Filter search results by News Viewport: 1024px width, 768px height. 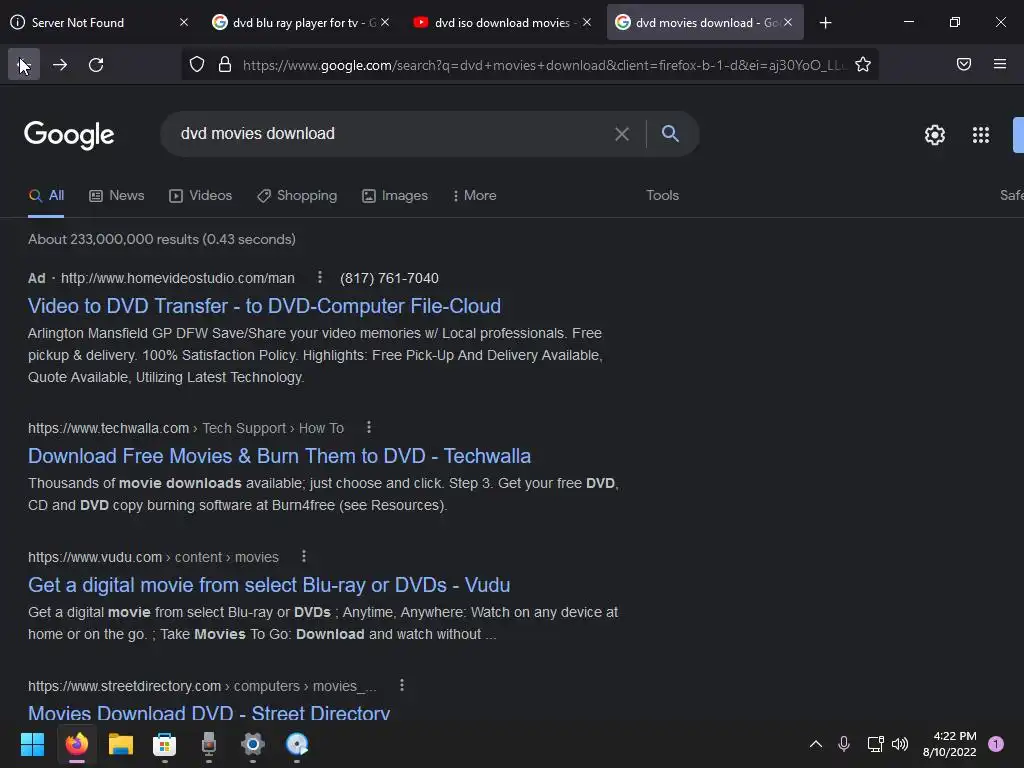(116, 195)
